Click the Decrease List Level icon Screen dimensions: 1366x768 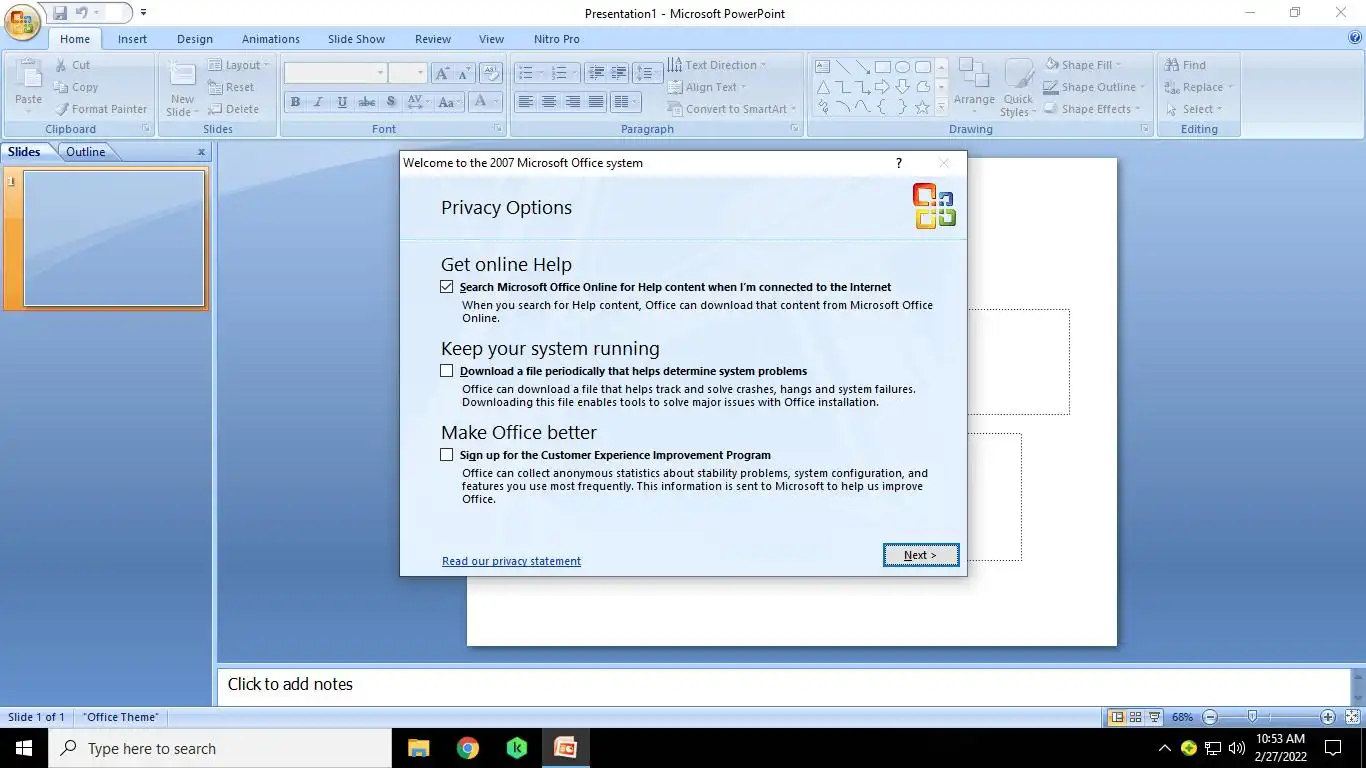tap(596, 73)
